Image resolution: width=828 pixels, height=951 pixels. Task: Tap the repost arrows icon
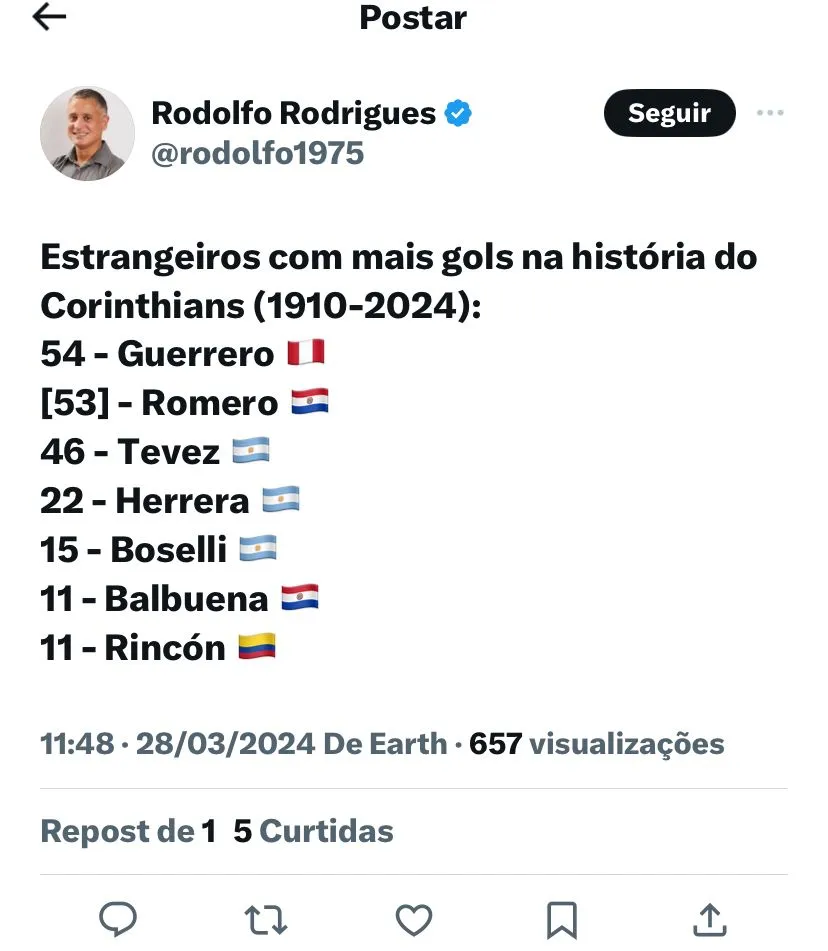pos(266,919)
